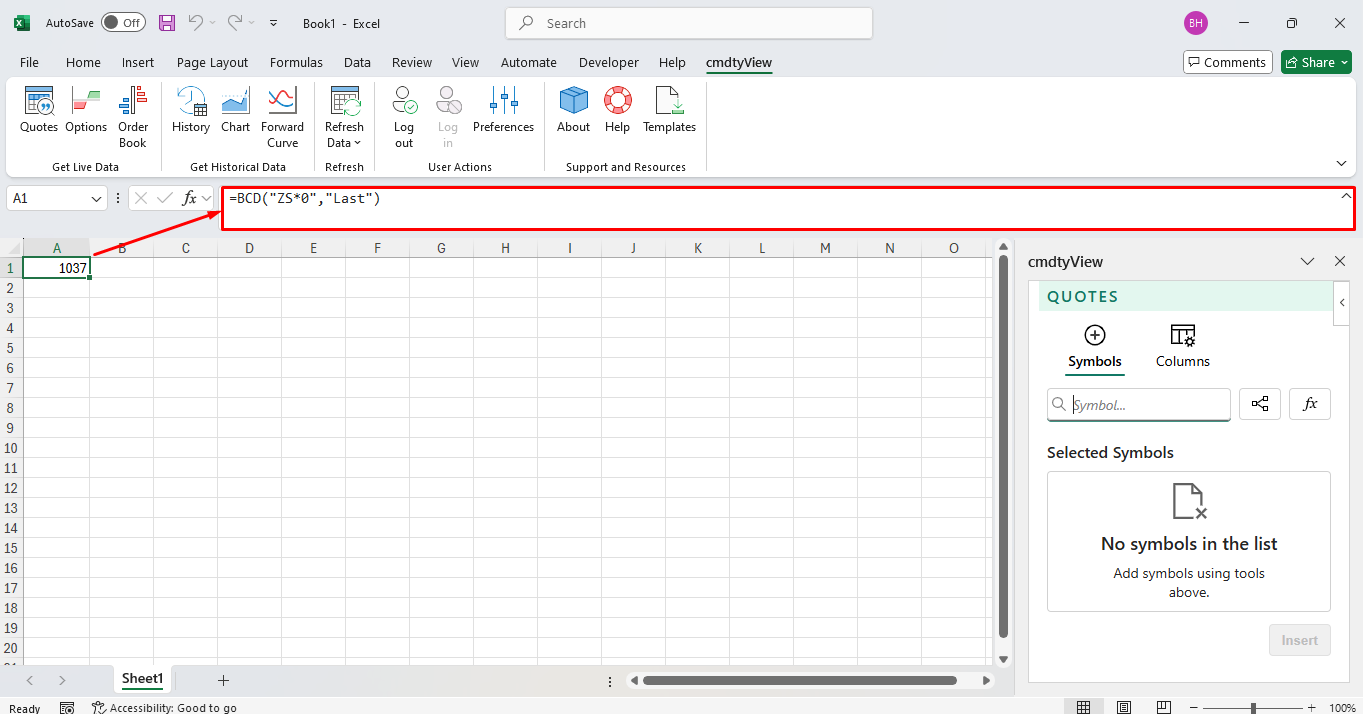
Task: Open the File menu
Action: (29, 62)
